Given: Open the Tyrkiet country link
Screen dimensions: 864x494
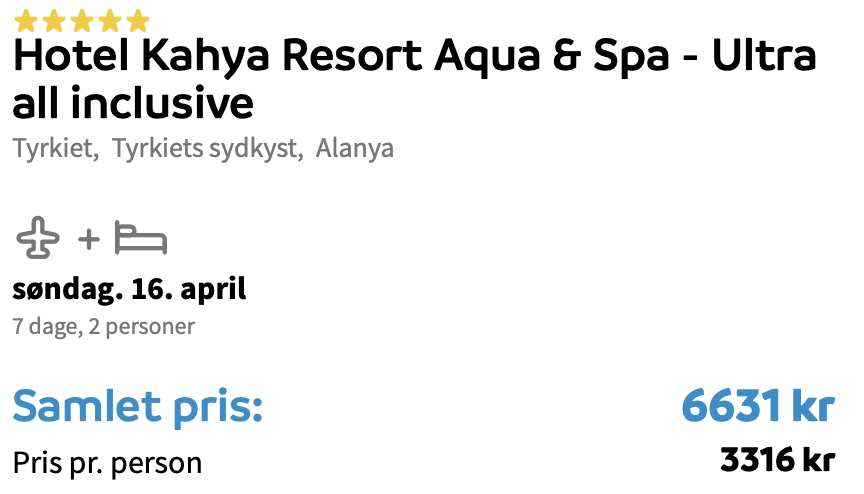Looking at the screenshot, I should [x=56, y=148].
